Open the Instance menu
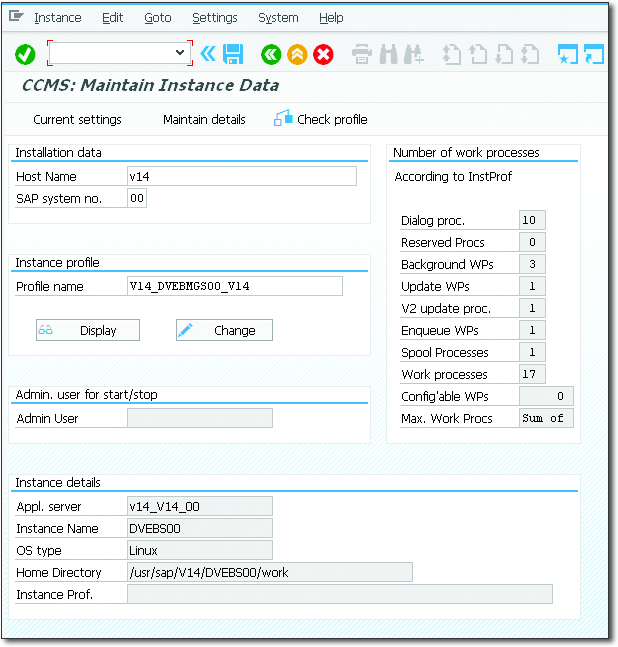The height and width of the screenshot is (647, 618). pos(58,18)
